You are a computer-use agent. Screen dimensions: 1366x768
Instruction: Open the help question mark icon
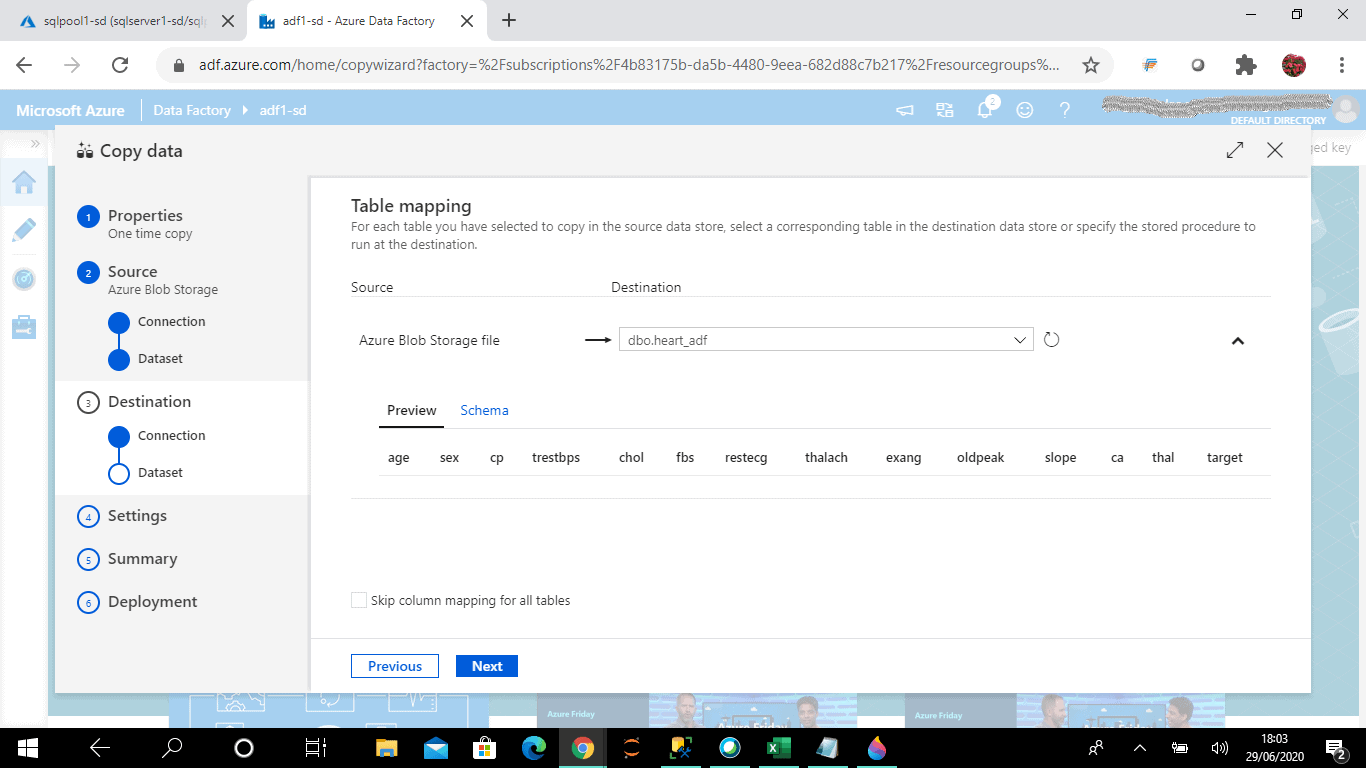coord(1065,110)
